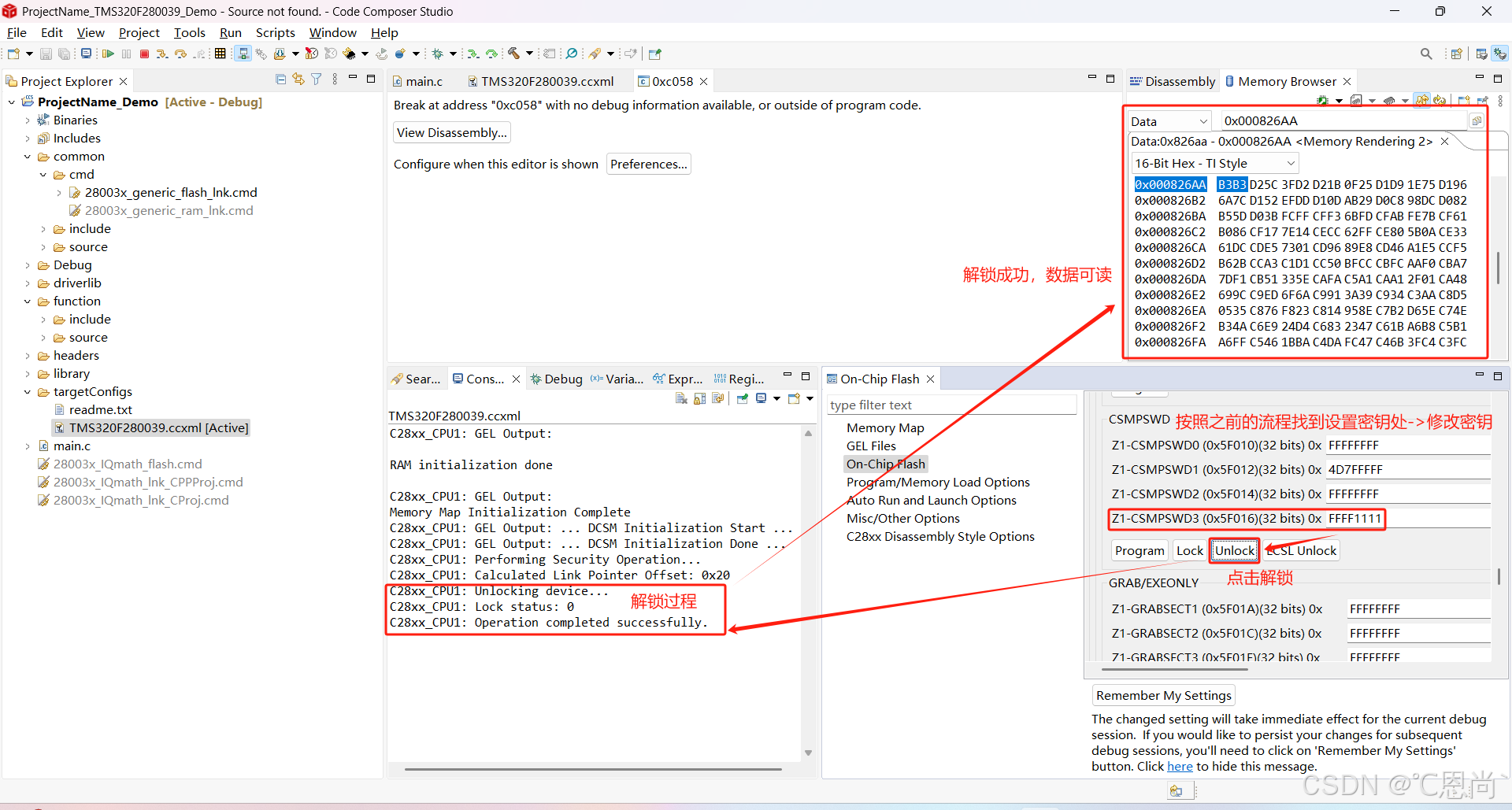Click Remember My Settings button
1512x810 pixels.
1164,695
